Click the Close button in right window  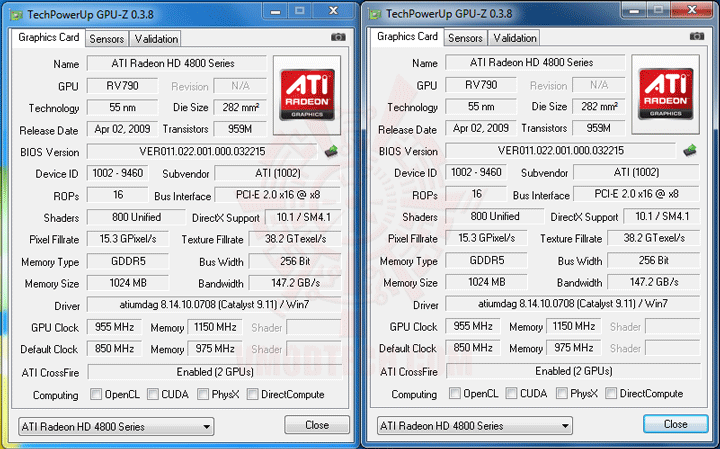[x=675, y=424]
